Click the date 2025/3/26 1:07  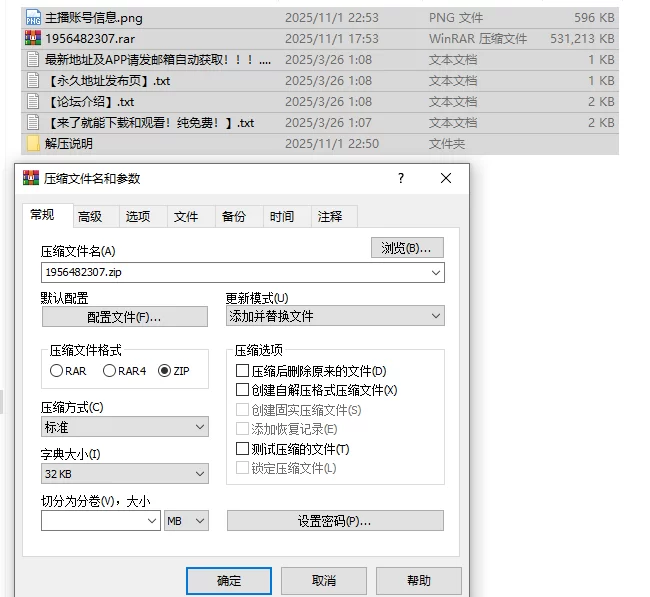328,123
